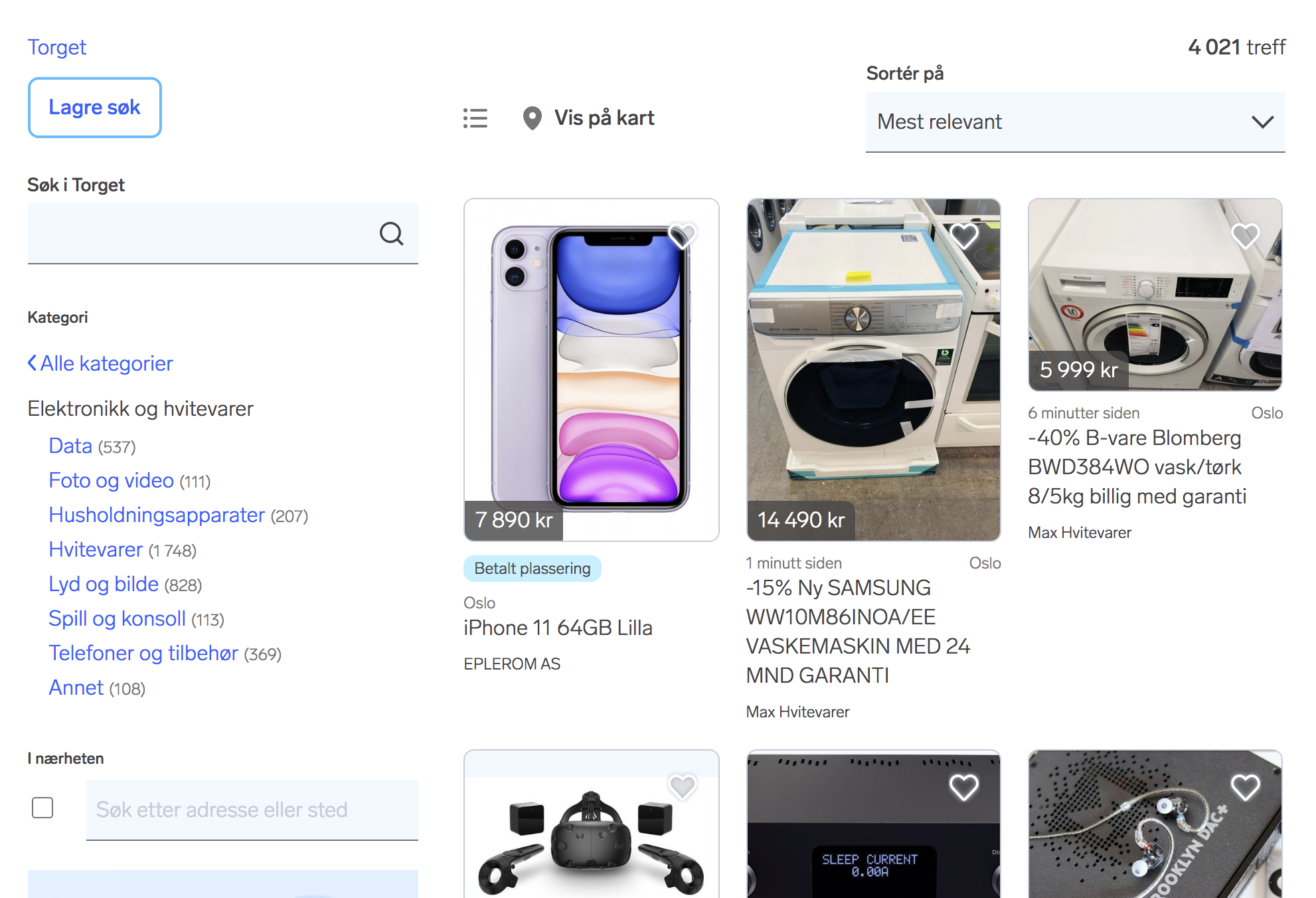
Task: Click the Elektronikk og hvitevarer heading
Action: (140, 408)
